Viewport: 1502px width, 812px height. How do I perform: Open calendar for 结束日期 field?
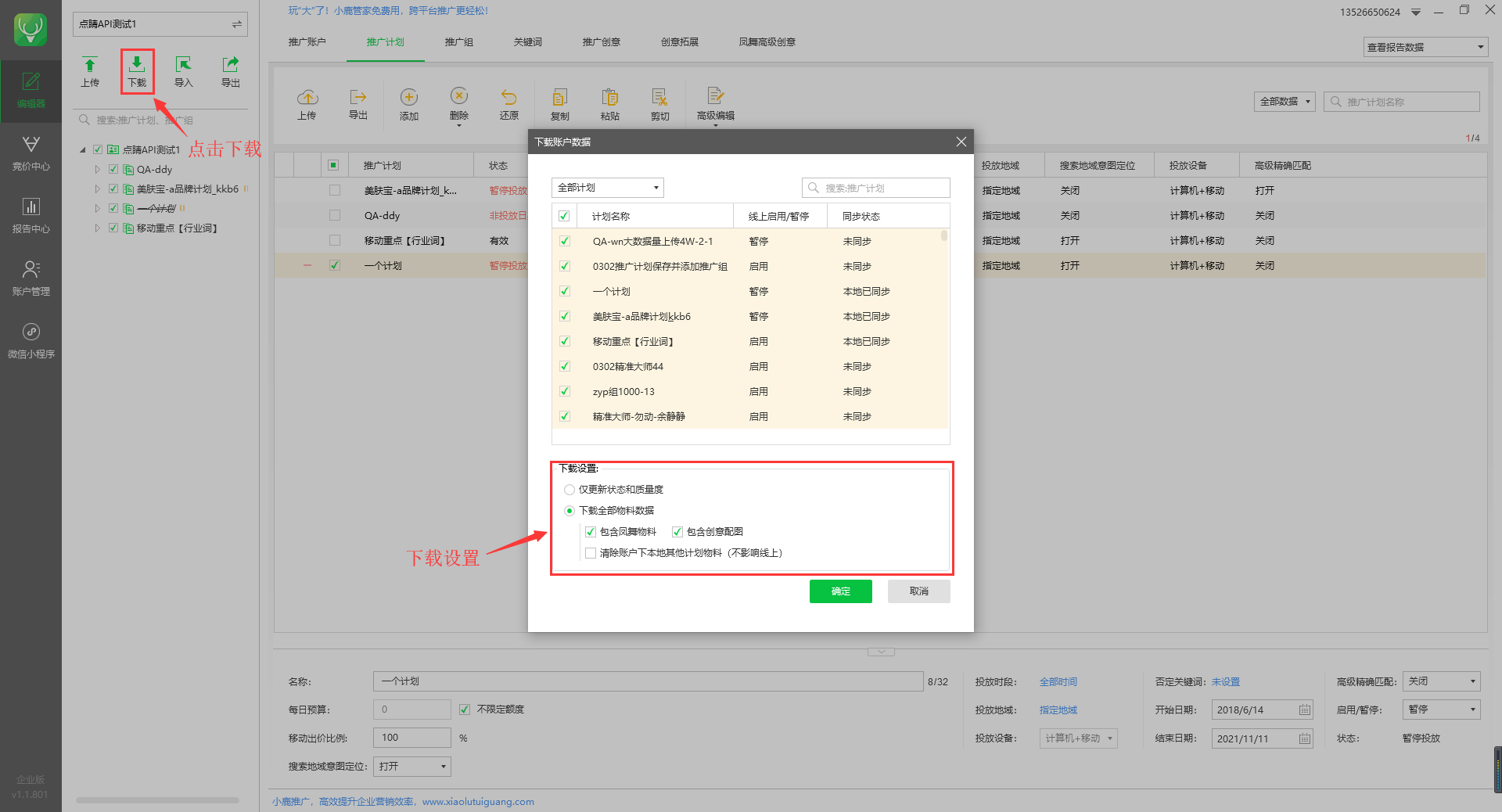click(x=1305, y=738)
